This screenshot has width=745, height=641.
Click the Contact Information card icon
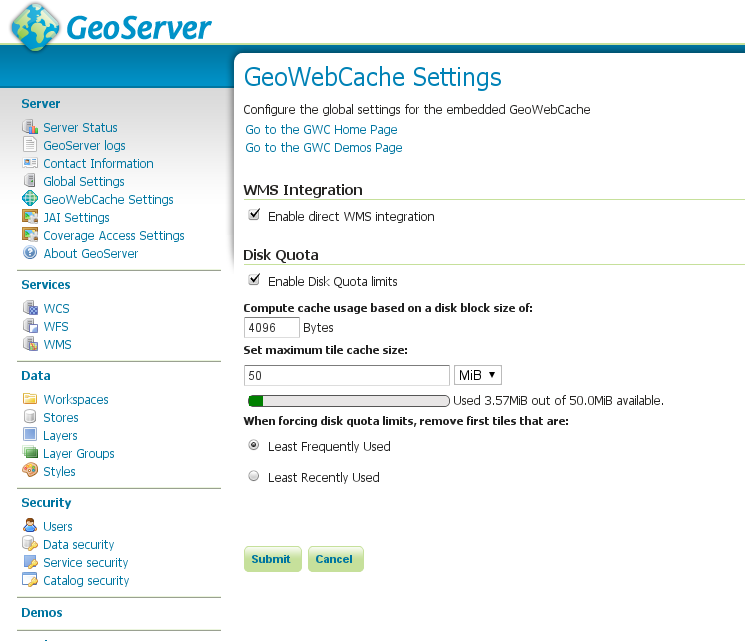click(30, 163)
